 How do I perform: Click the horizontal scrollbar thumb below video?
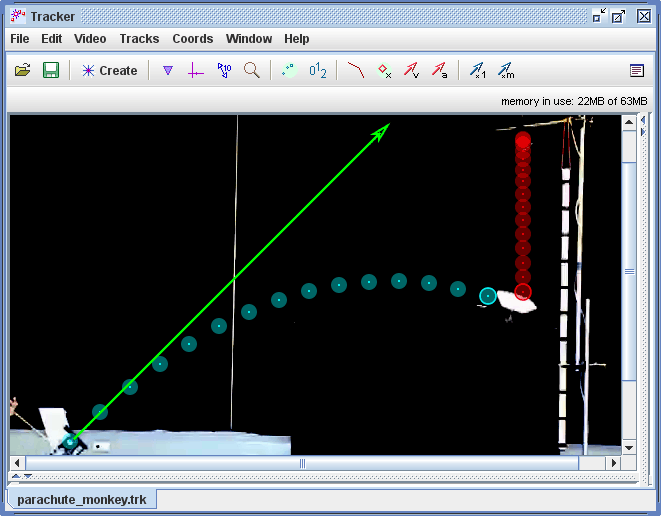click(x=303, y=463)
